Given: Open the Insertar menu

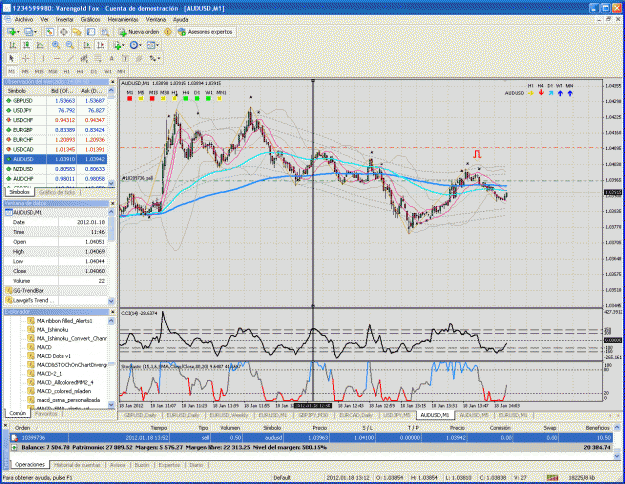Looking at the screenshot, I should click(65, 20).
